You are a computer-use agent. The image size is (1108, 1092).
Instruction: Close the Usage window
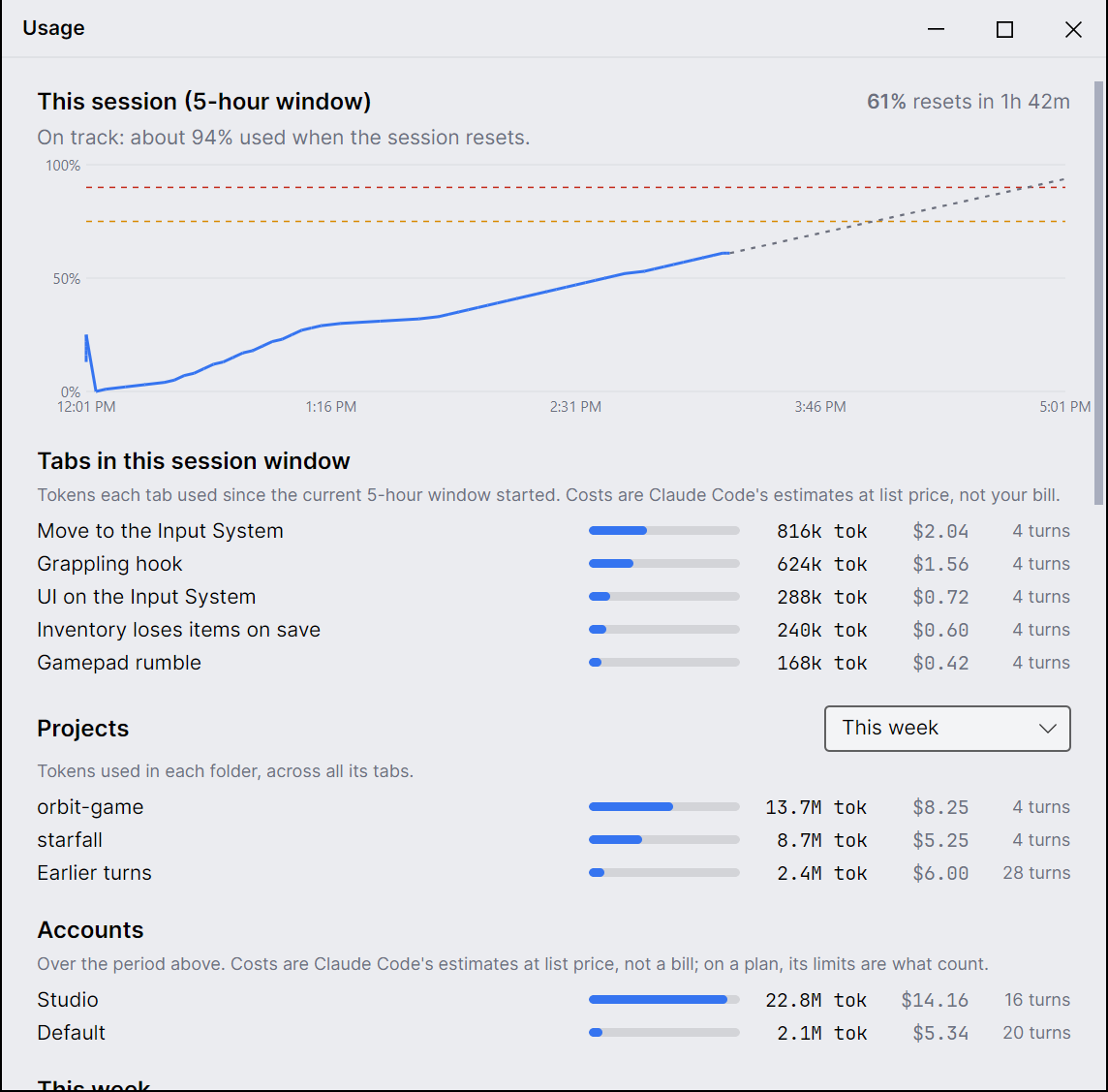pos(1073,29)
